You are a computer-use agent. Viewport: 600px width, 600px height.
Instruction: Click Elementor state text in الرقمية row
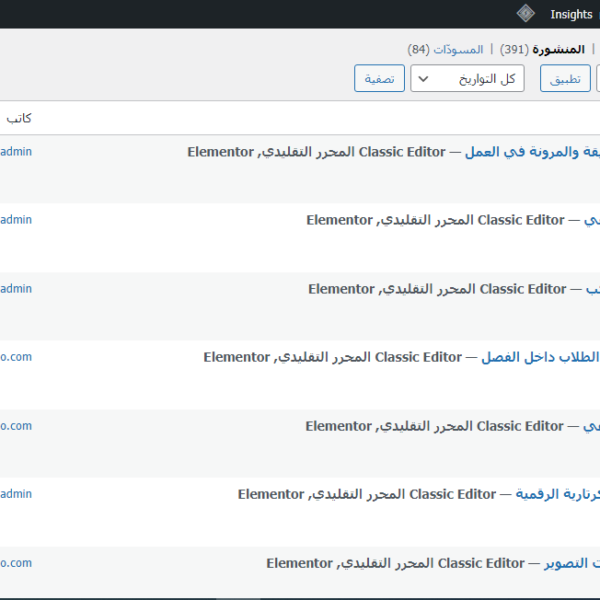271,494
